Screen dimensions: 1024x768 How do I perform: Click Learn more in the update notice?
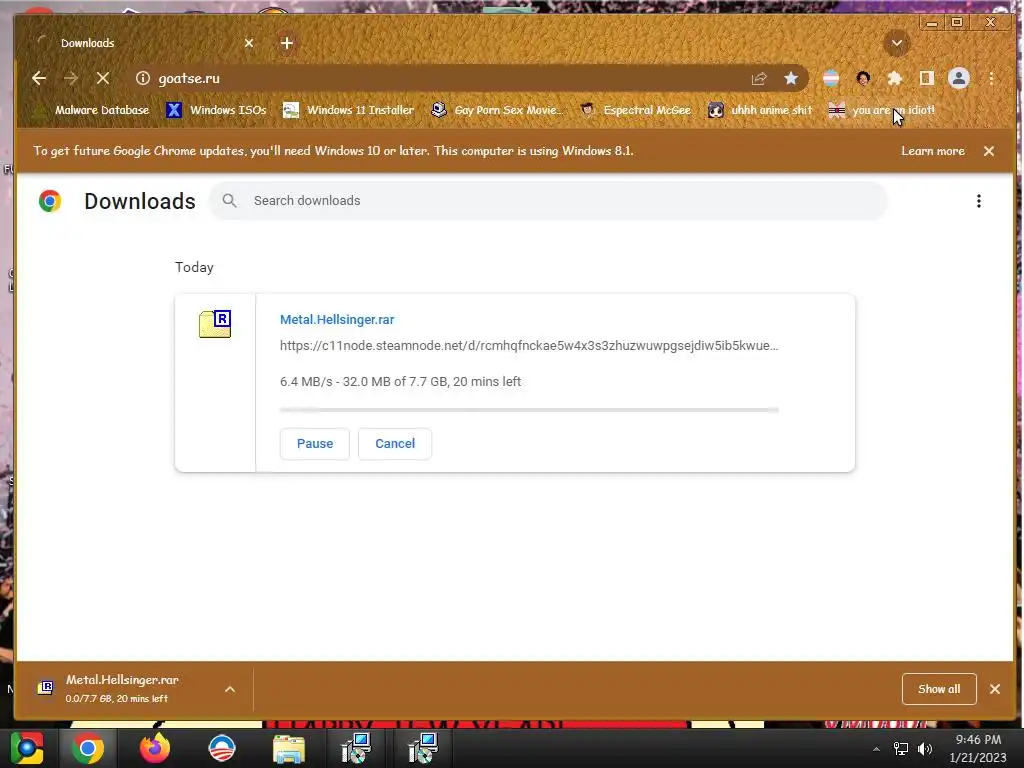click(933, 151)
